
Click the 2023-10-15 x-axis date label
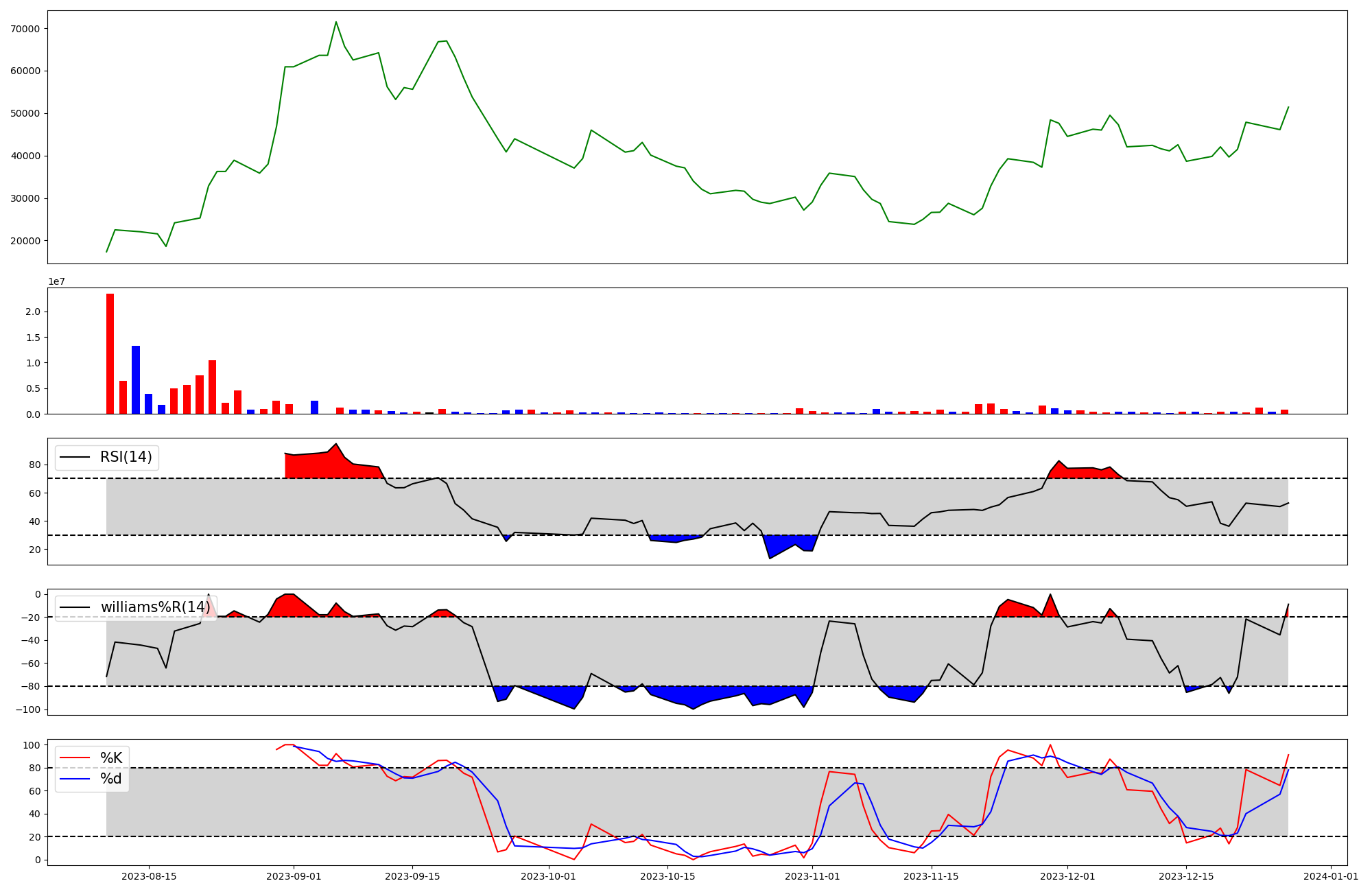[667, 876]
